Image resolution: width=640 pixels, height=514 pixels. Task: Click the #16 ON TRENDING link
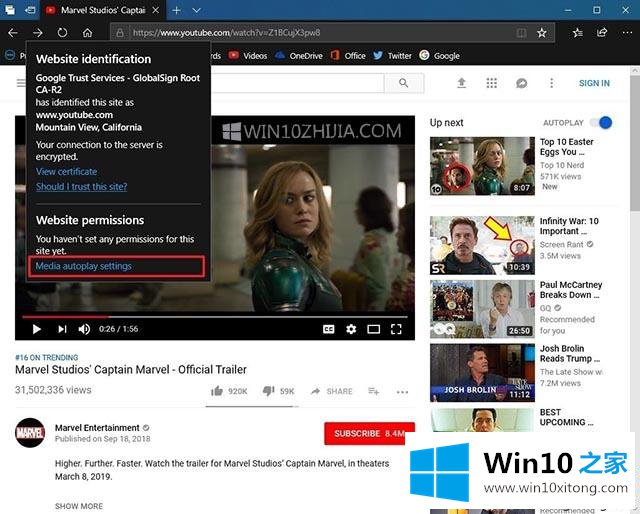point(47,358)
